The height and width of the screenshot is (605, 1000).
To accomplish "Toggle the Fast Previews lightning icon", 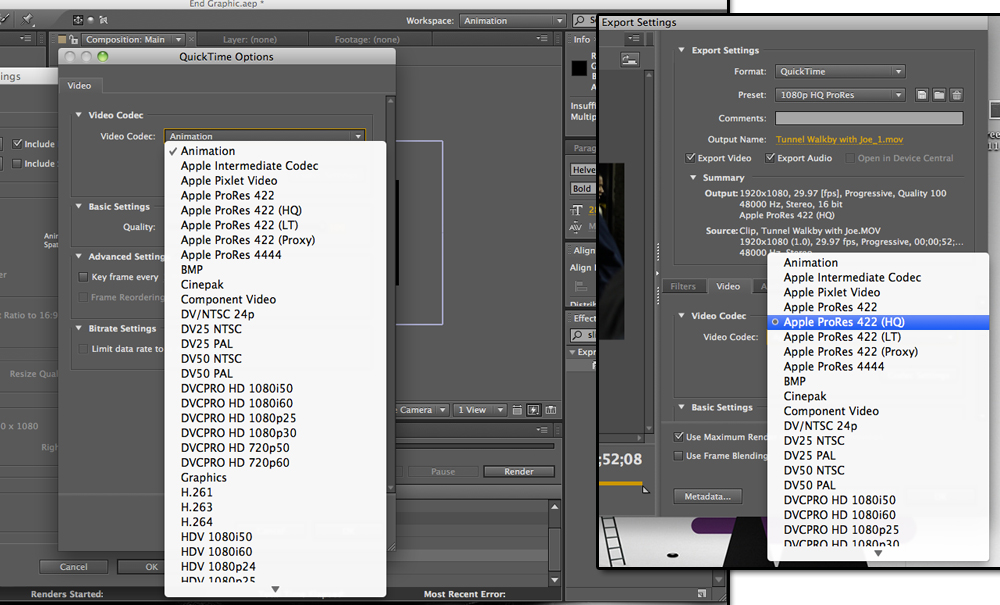I will (534, 410).
